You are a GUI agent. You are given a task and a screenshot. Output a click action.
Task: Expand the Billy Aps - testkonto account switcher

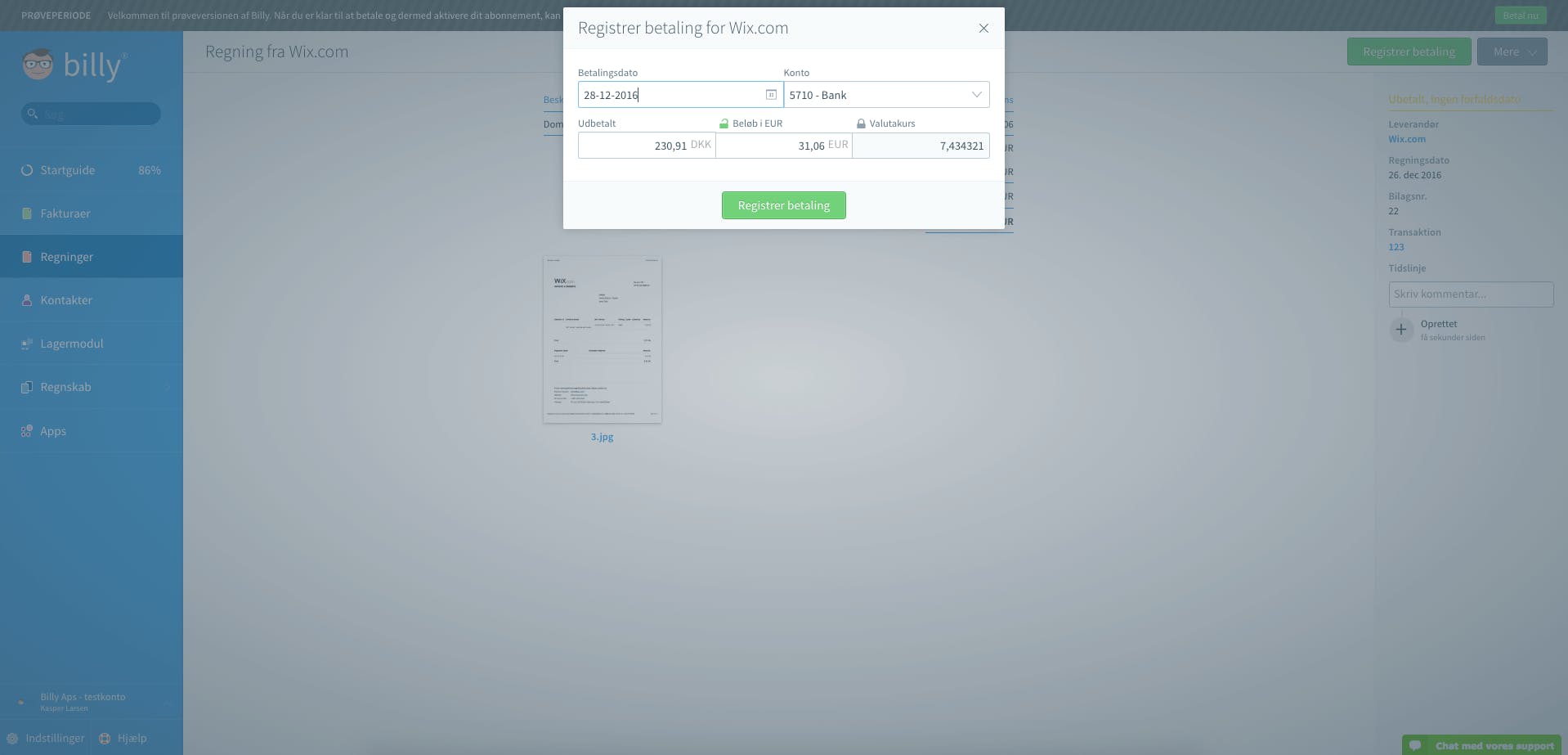tap(91, 702)
